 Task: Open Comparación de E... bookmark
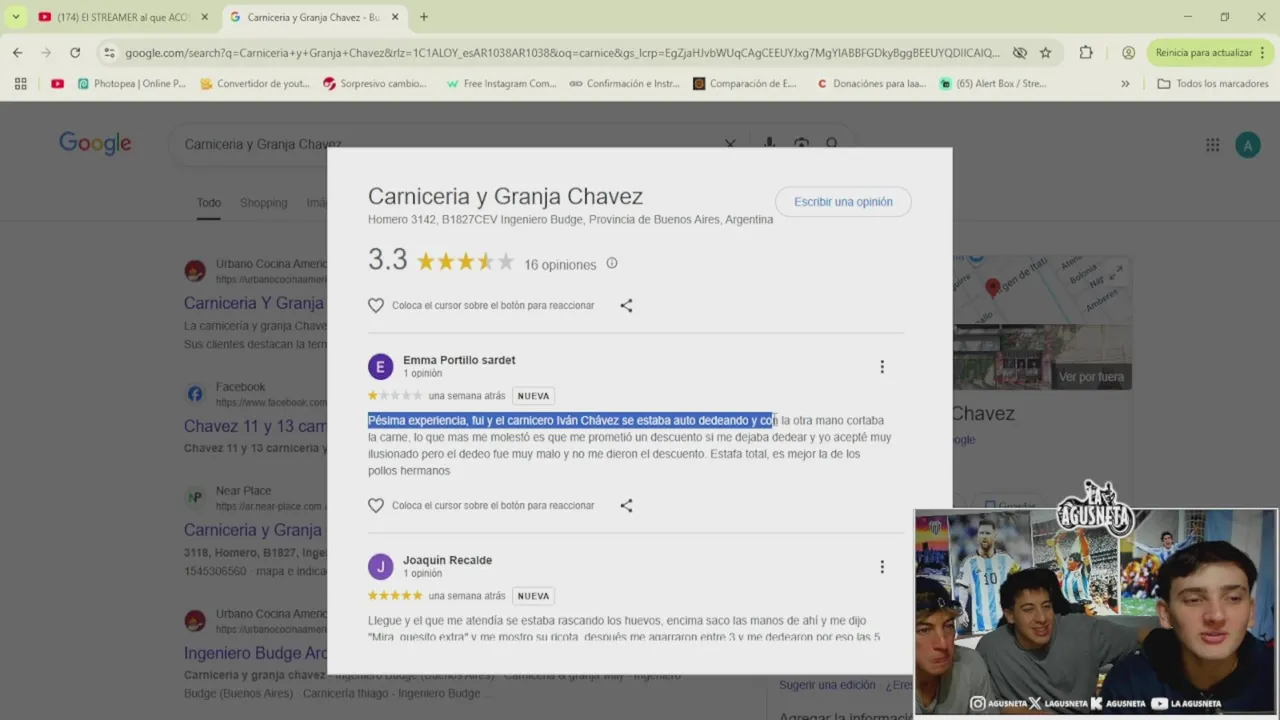click(x=745, y=84)
